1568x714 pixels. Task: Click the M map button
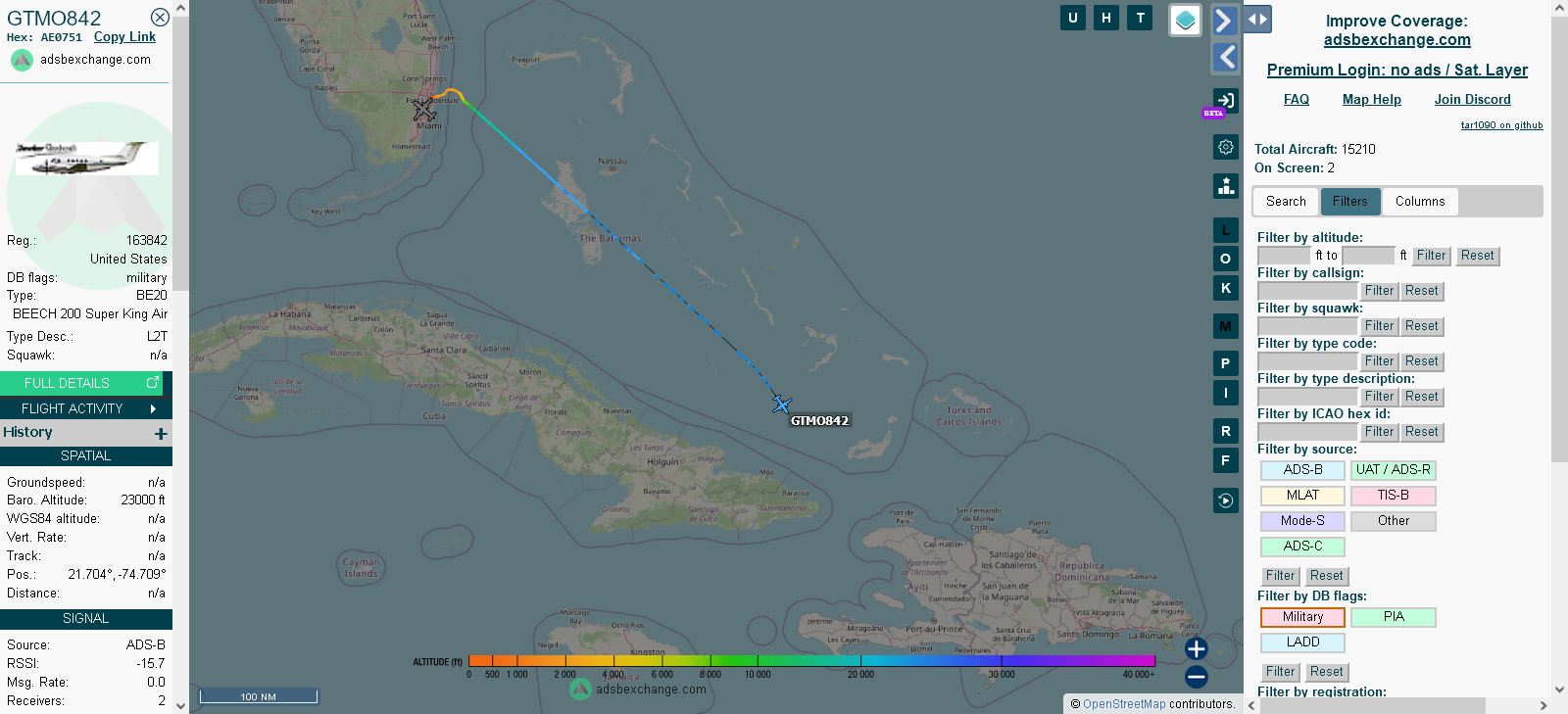[1225, 326]
